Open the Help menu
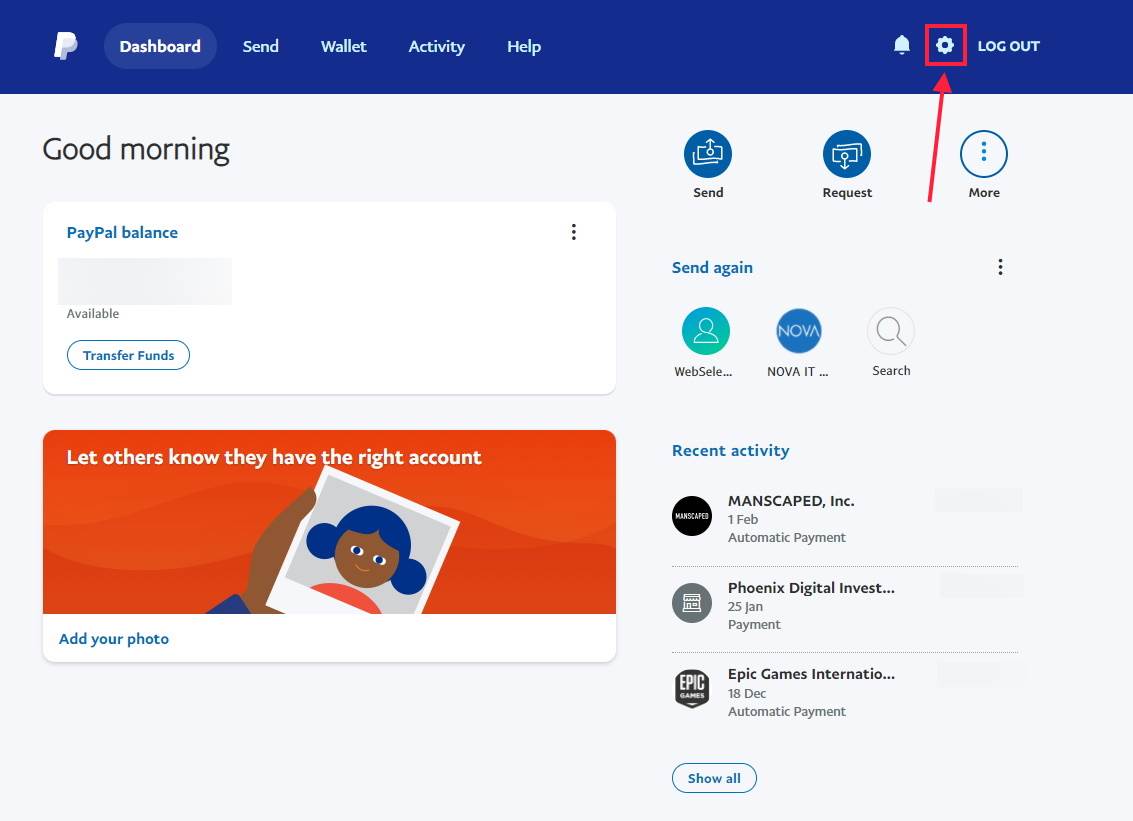1133x821 pixels. 523,46
